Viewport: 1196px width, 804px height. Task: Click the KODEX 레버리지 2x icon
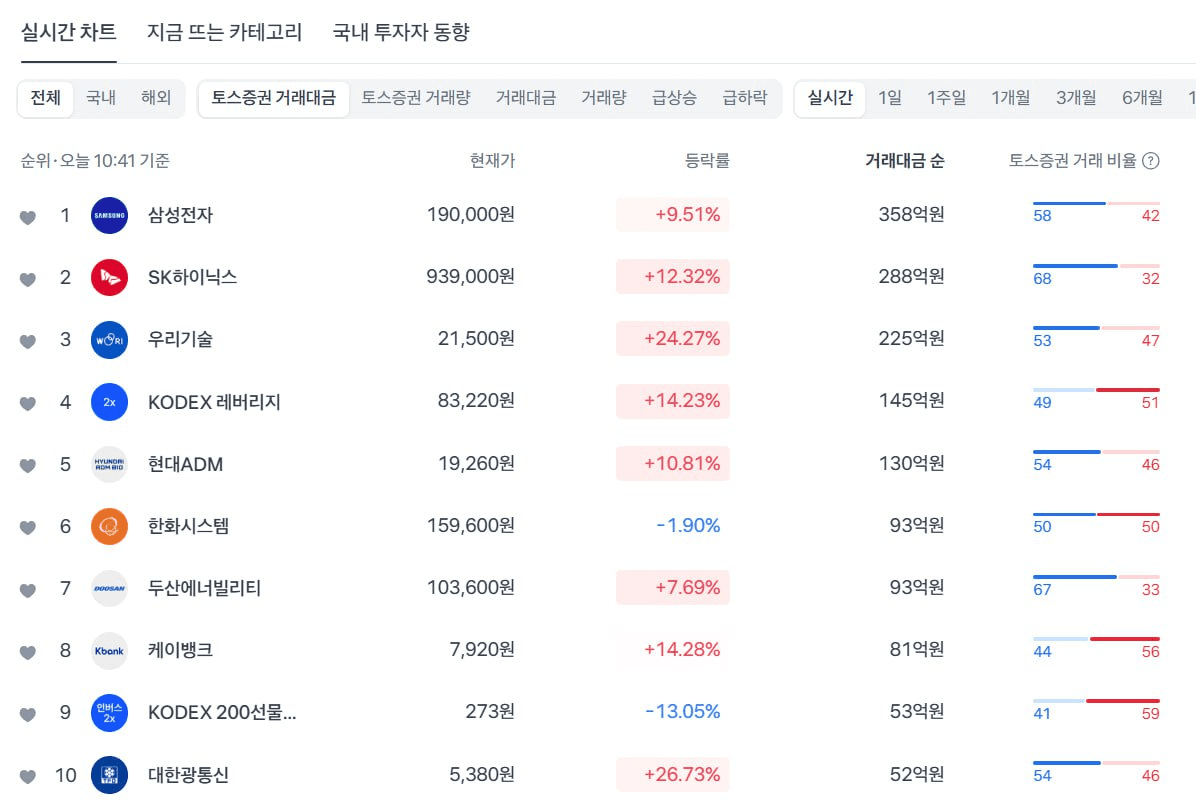[x=109, y=402]
